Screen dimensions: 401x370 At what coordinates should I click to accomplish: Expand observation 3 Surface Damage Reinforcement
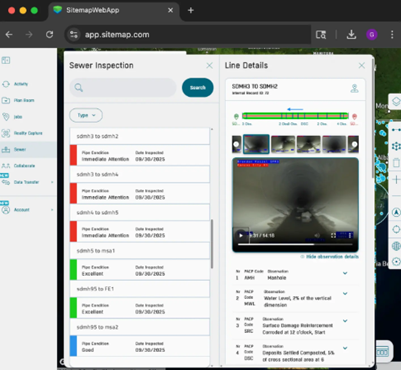click(345, 321)
